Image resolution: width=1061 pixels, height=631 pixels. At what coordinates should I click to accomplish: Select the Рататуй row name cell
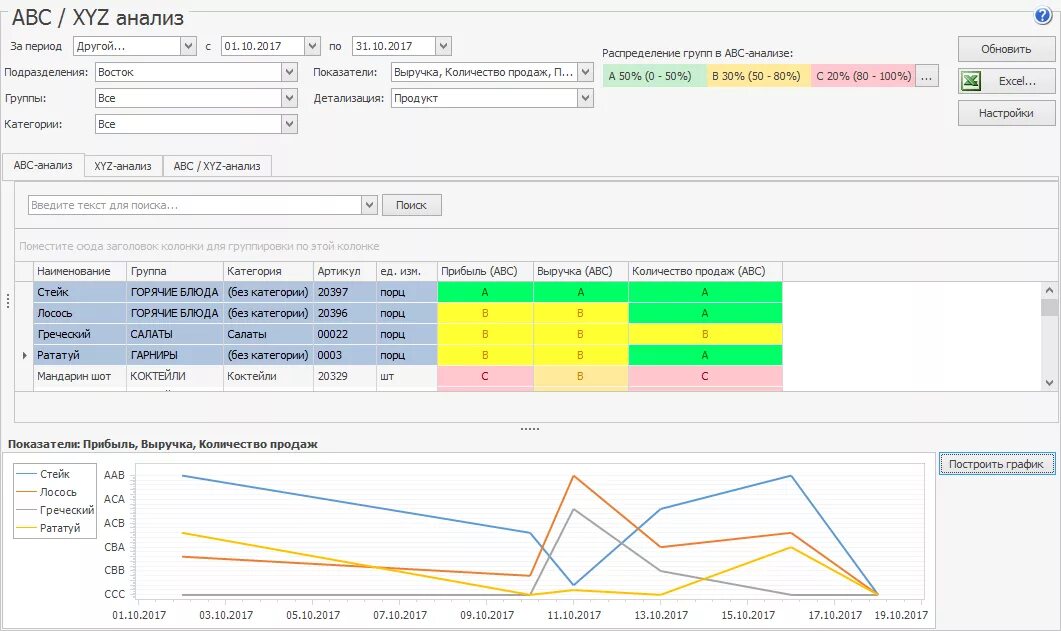pos(80,355)
